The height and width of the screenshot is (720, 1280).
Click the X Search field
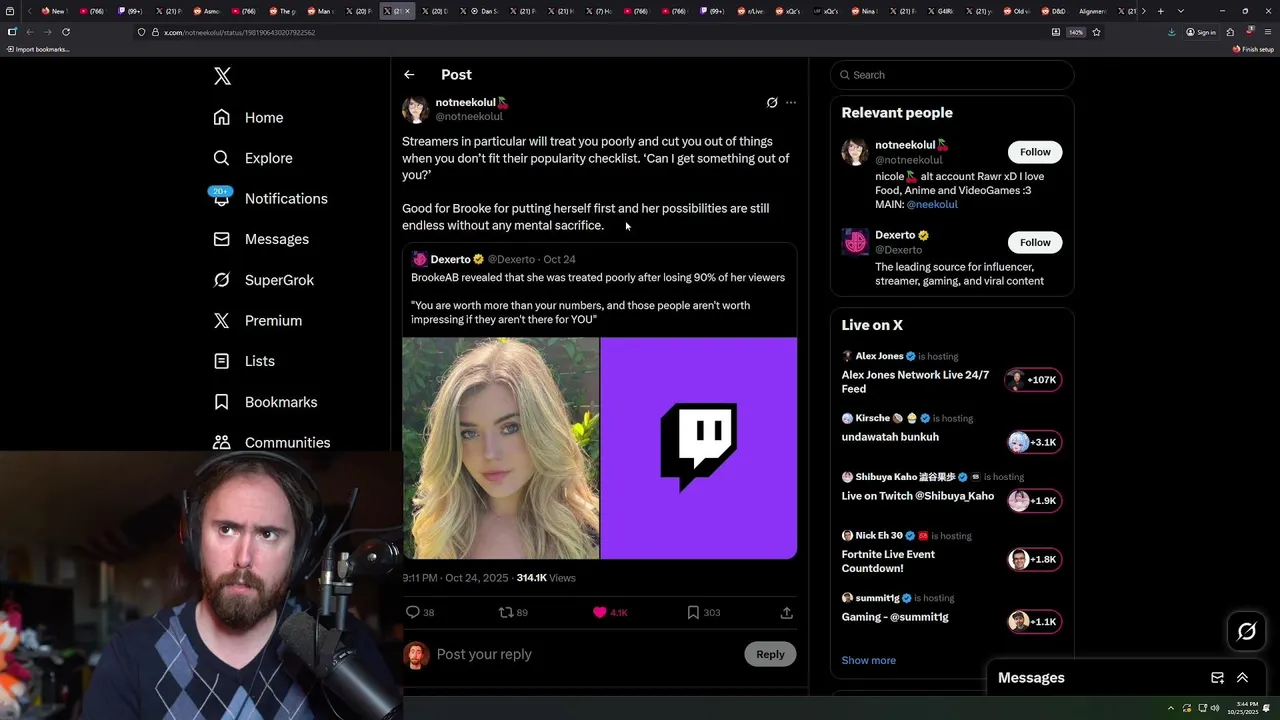pos(952,75)
